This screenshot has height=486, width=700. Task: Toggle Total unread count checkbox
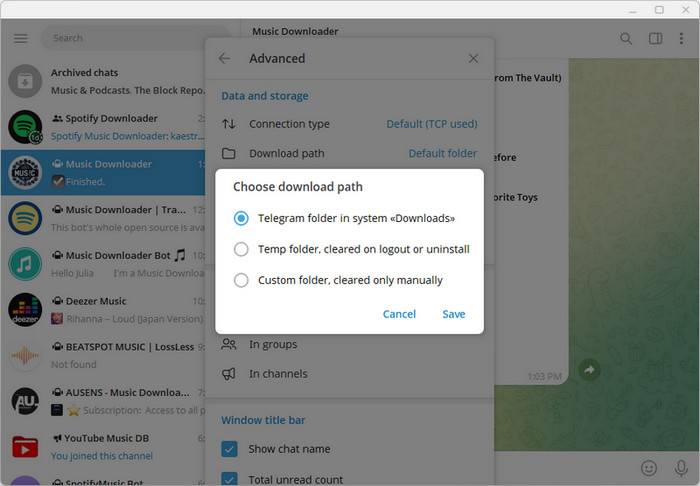point(229,479)
